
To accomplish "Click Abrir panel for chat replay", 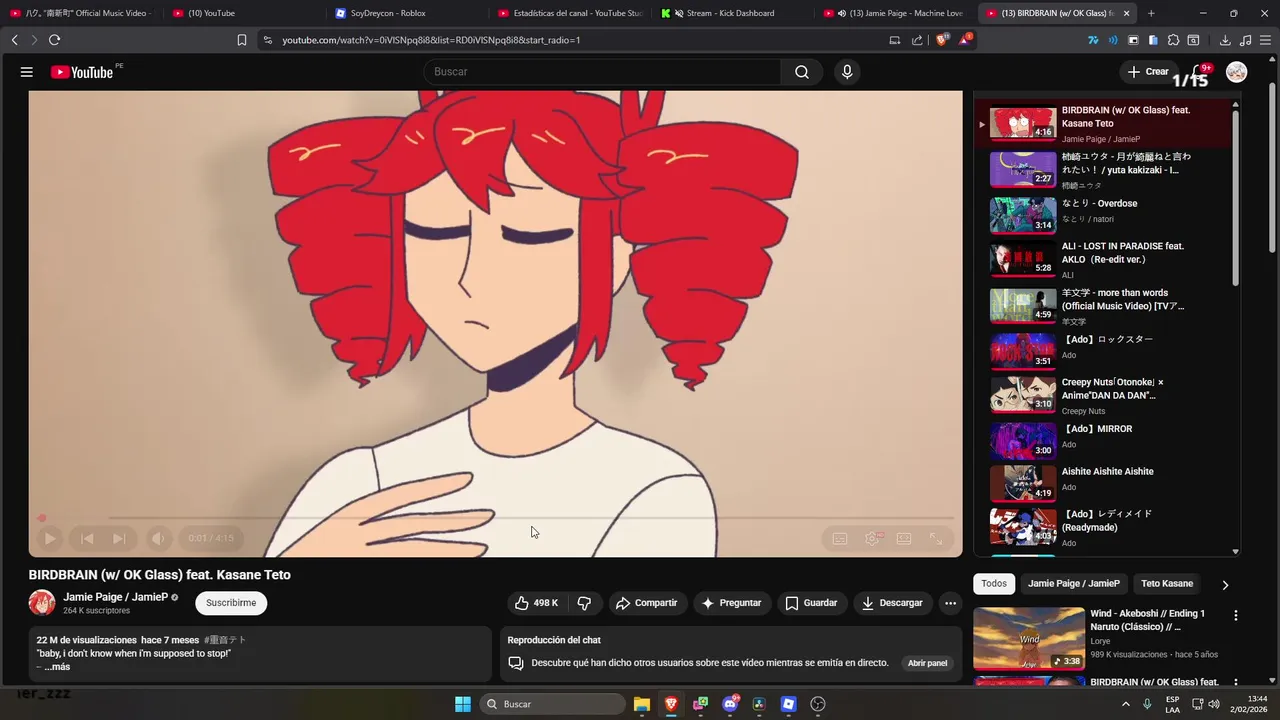I will [927, 663].
